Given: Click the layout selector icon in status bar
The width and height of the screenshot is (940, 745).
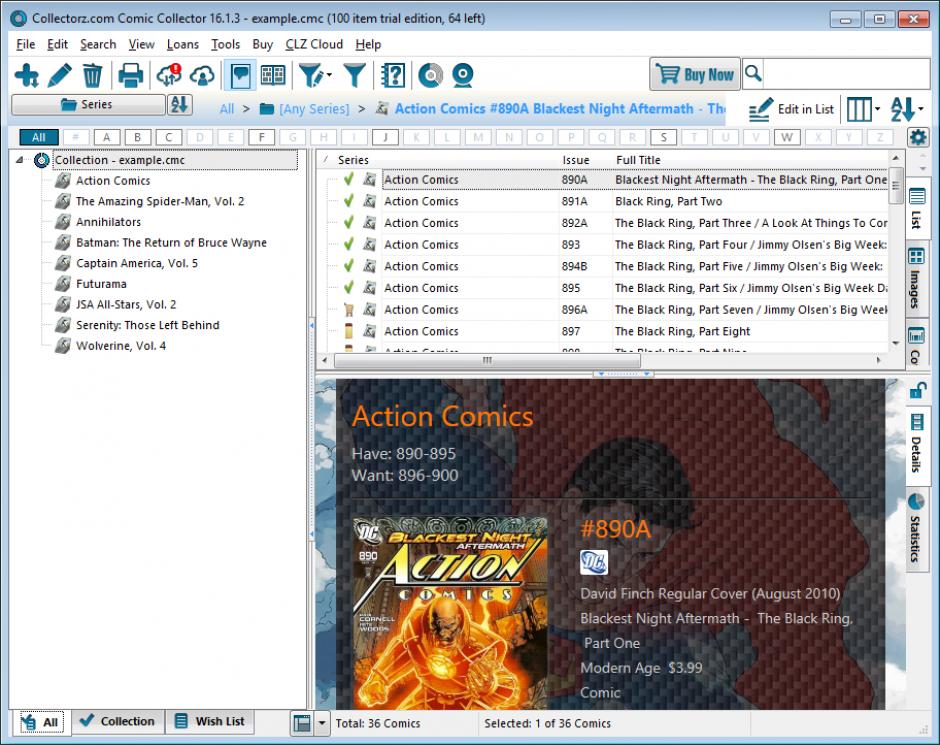Looking at the screenshot, I should [x=302, y=723].
